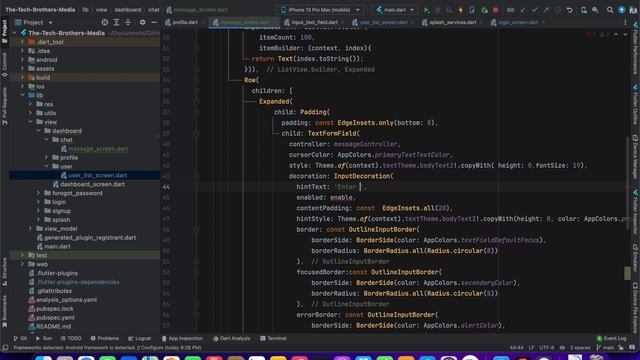The height and width of the screenshot is (360, 640).
Task: Select pubspec.yaml in the project tree
Action: click(x=55, y=318)
